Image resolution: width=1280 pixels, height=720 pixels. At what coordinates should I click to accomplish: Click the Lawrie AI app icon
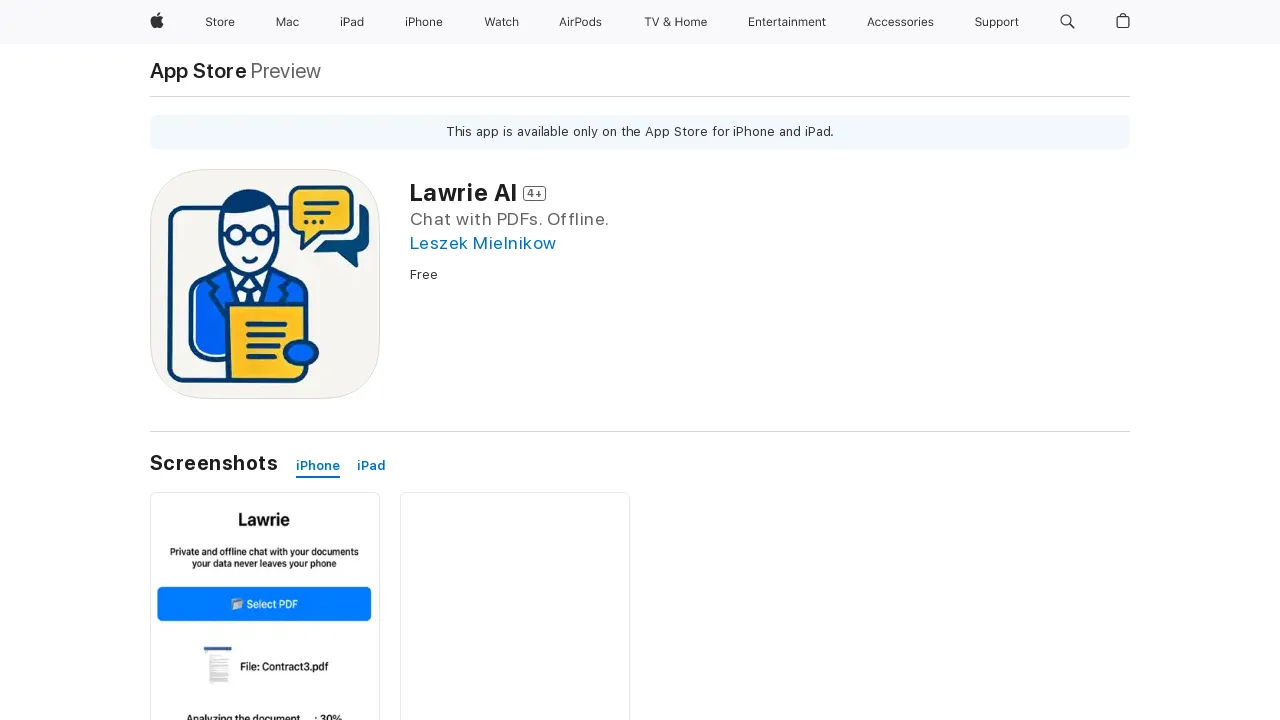pos(265,284)
